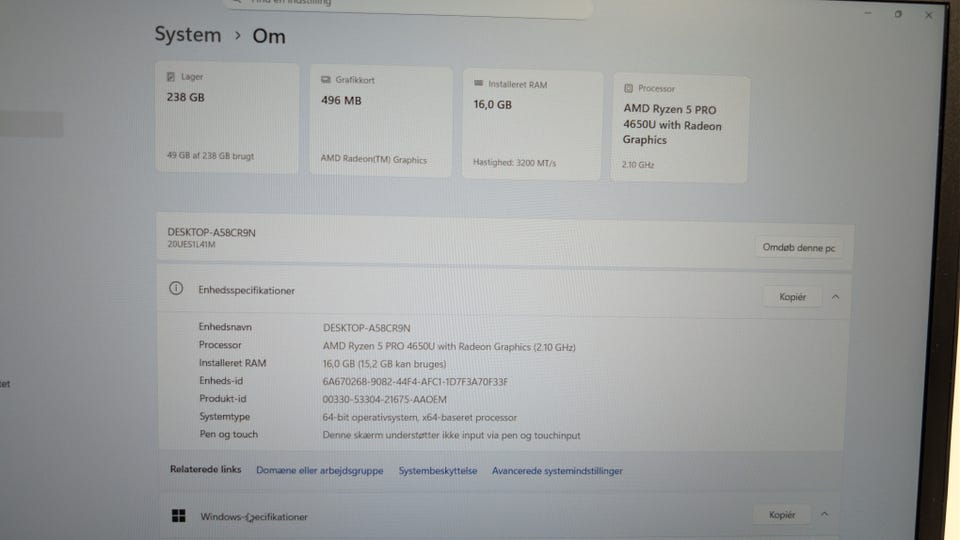960x540 pixels.
Task: Click the Om page title
Action: click(x=269, y=36)
